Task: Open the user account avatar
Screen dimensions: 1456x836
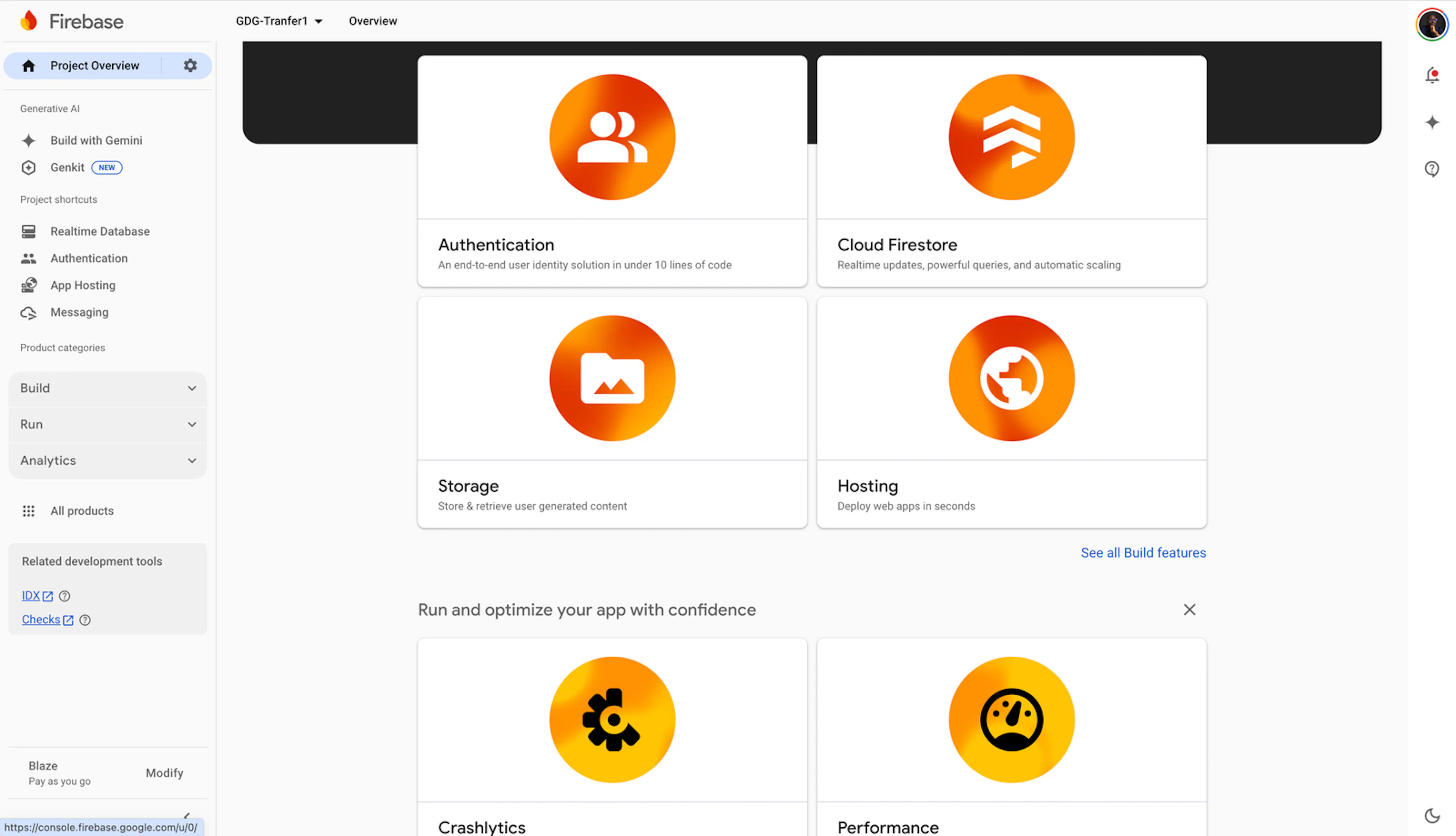Action: pos(1432,25)
